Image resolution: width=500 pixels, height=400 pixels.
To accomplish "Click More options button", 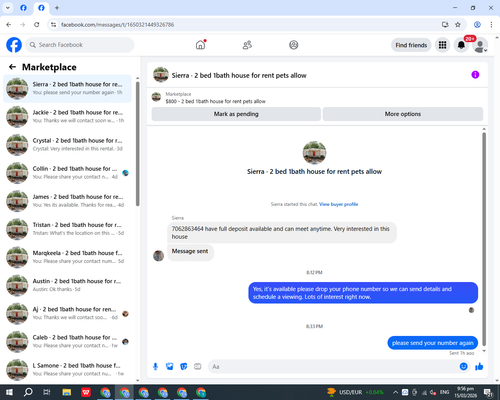I will pyautogui.click(x=403, y=114).
